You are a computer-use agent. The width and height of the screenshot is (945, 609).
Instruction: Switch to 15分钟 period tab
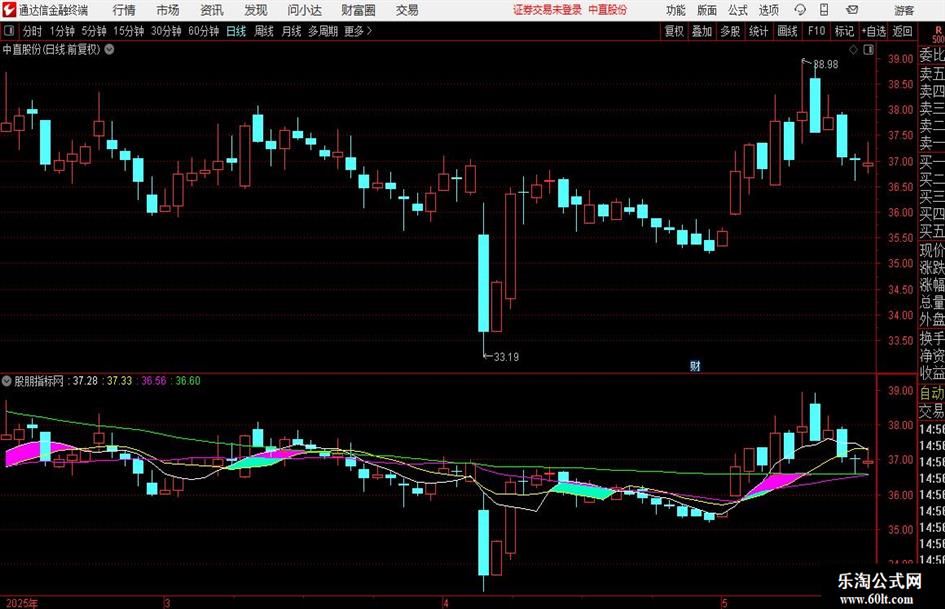tap(129, 31)
